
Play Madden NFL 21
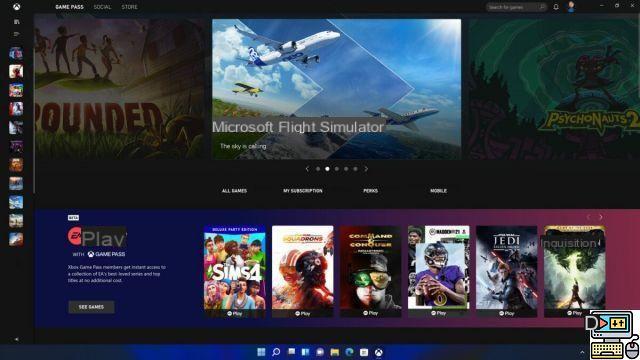click(439, 313)
